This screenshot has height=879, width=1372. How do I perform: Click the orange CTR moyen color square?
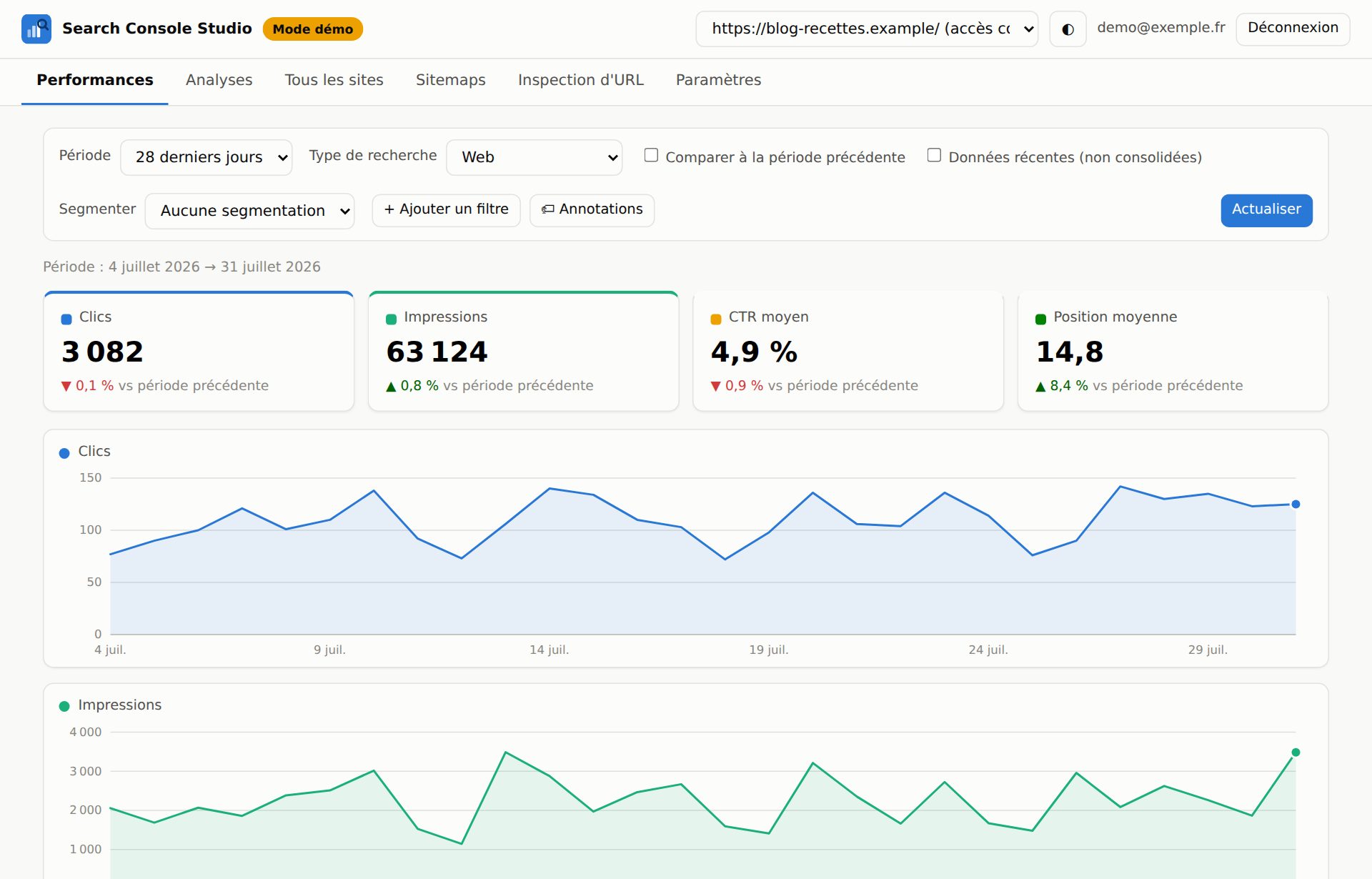(x=716, y=319)
